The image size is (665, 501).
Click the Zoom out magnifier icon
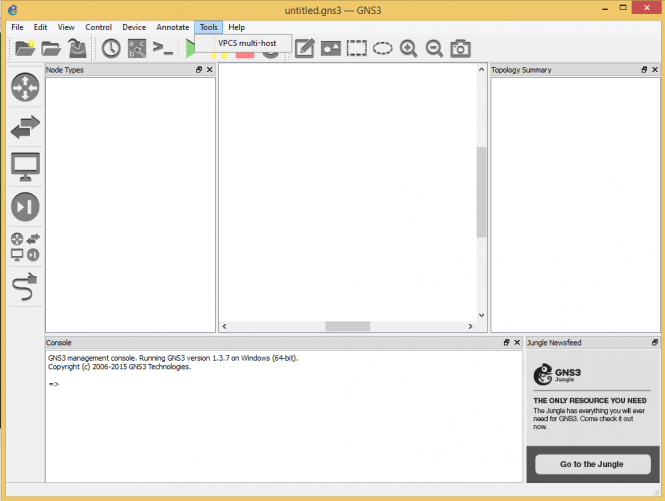pyautogui.click(x=434, y=48)
